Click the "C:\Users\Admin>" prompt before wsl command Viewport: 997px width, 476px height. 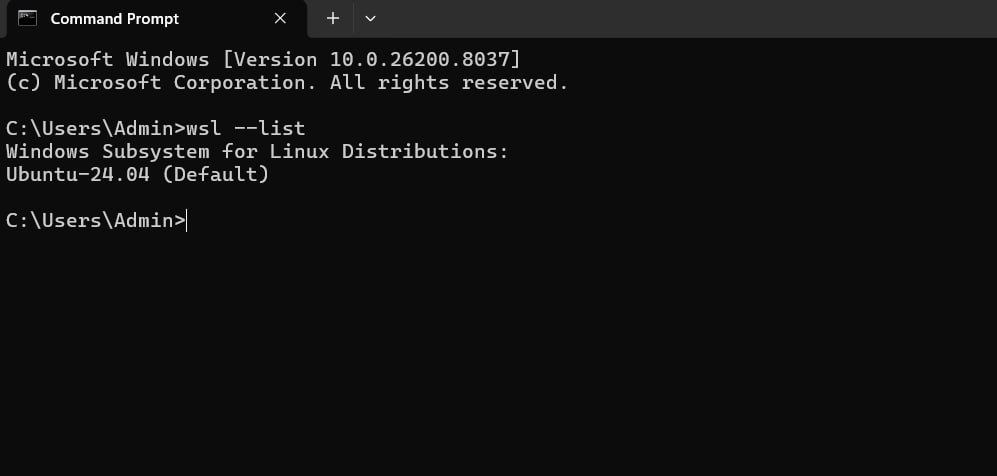click(x=95, y=128)
